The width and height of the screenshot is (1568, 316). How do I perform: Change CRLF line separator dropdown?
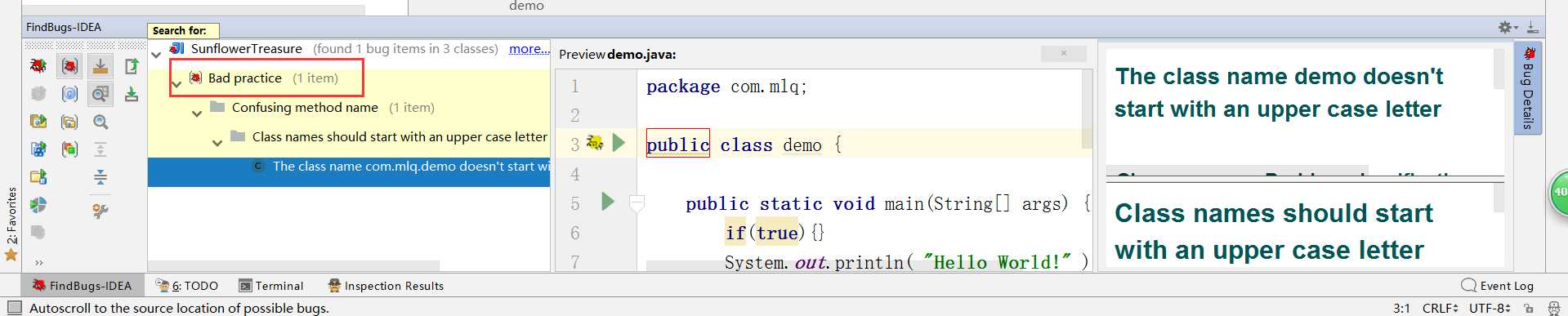click(x=1440, y=308)
